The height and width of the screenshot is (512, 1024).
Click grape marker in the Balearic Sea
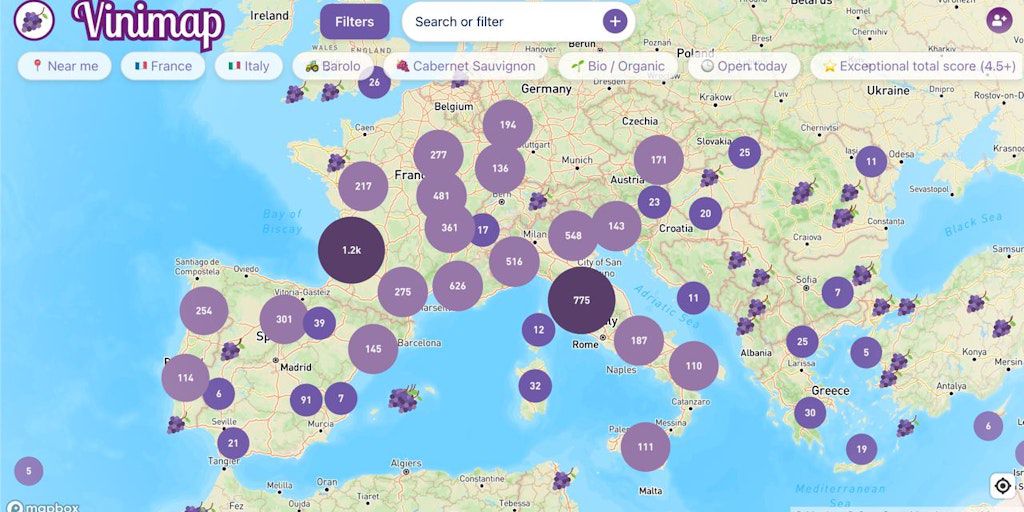click(x=404, y=398)
